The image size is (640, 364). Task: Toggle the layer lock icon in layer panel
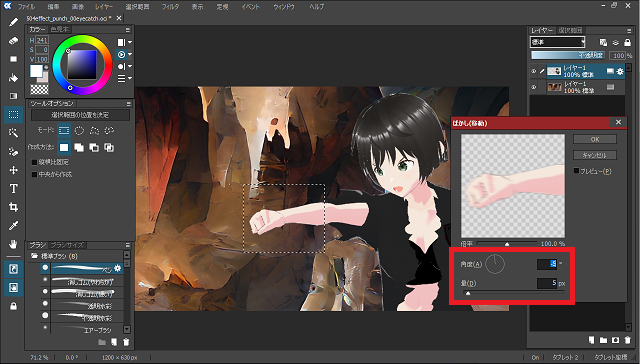tap(628, 42)
